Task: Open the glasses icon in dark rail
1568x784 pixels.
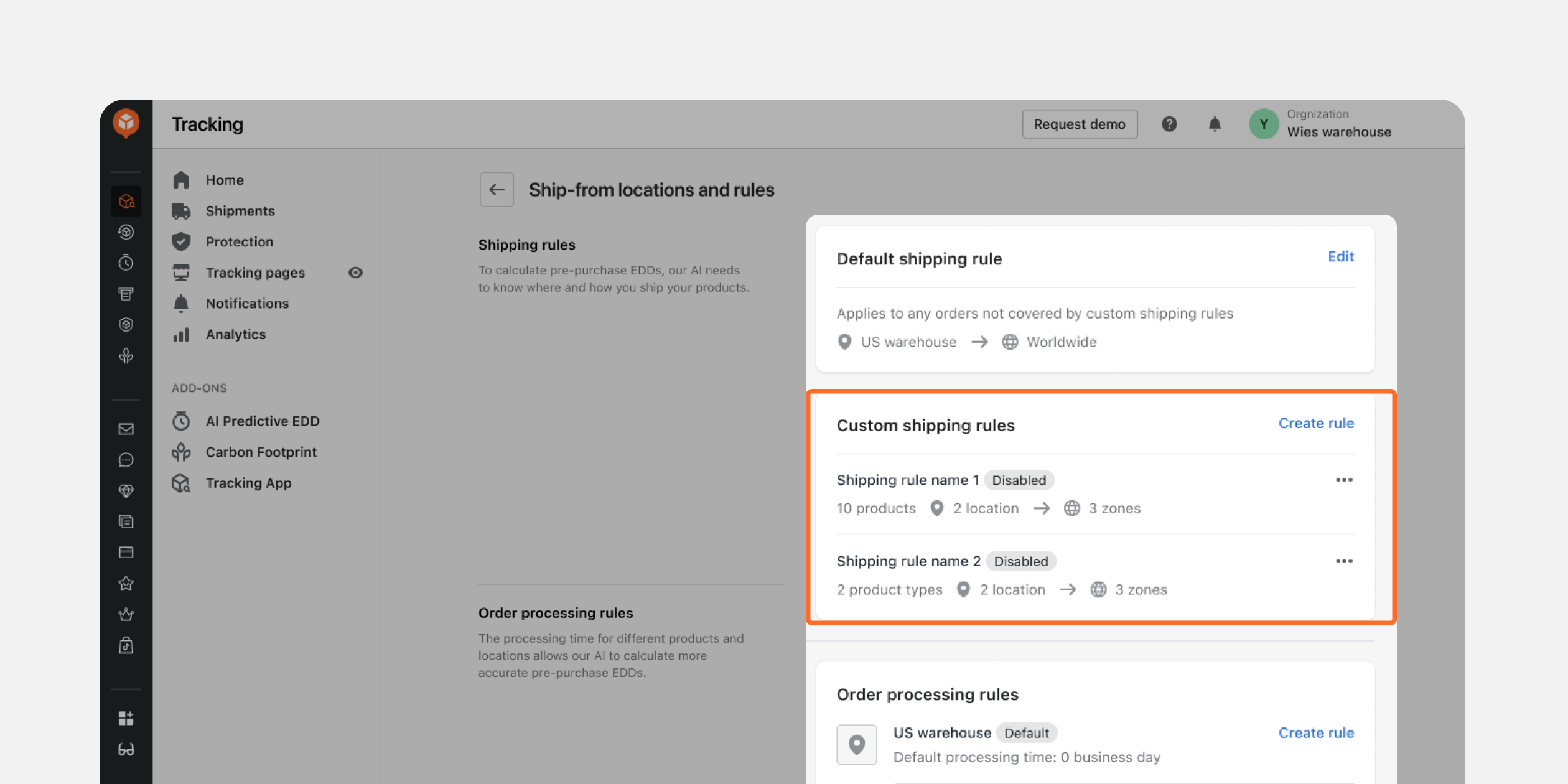Action: coord(126,749)
